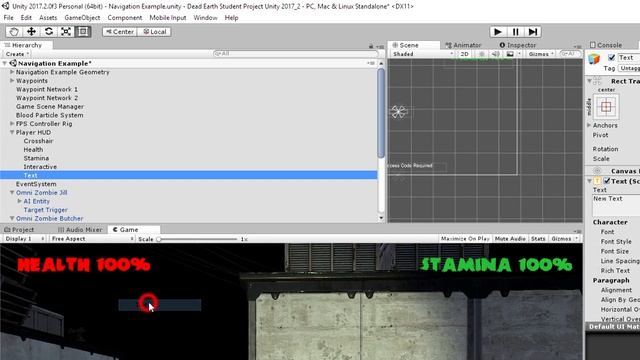Step forward one frame

tap(533, 32)
